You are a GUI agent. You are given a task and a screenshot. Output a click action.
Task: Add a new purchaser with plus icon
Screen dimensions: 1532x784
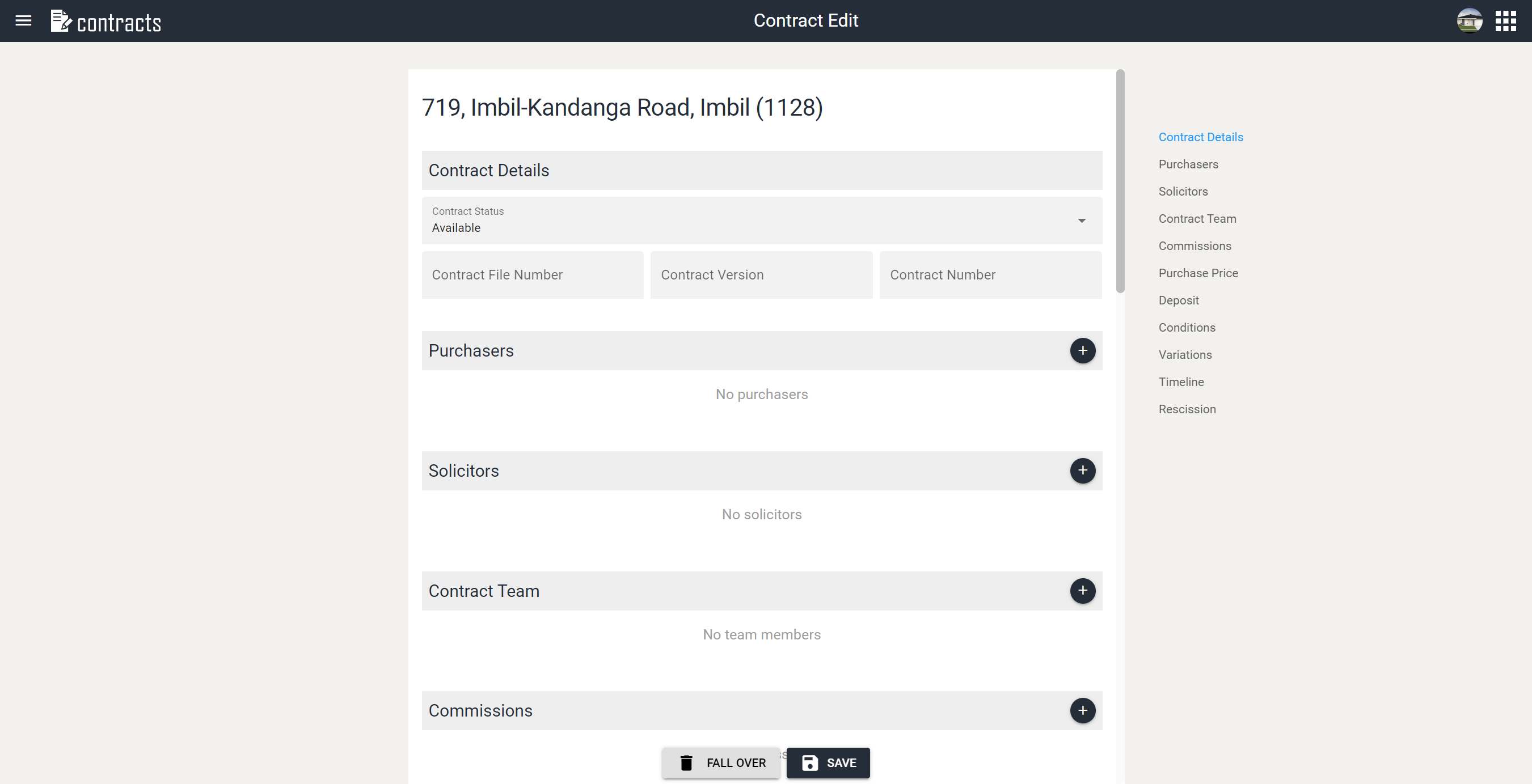[1082, 351]
